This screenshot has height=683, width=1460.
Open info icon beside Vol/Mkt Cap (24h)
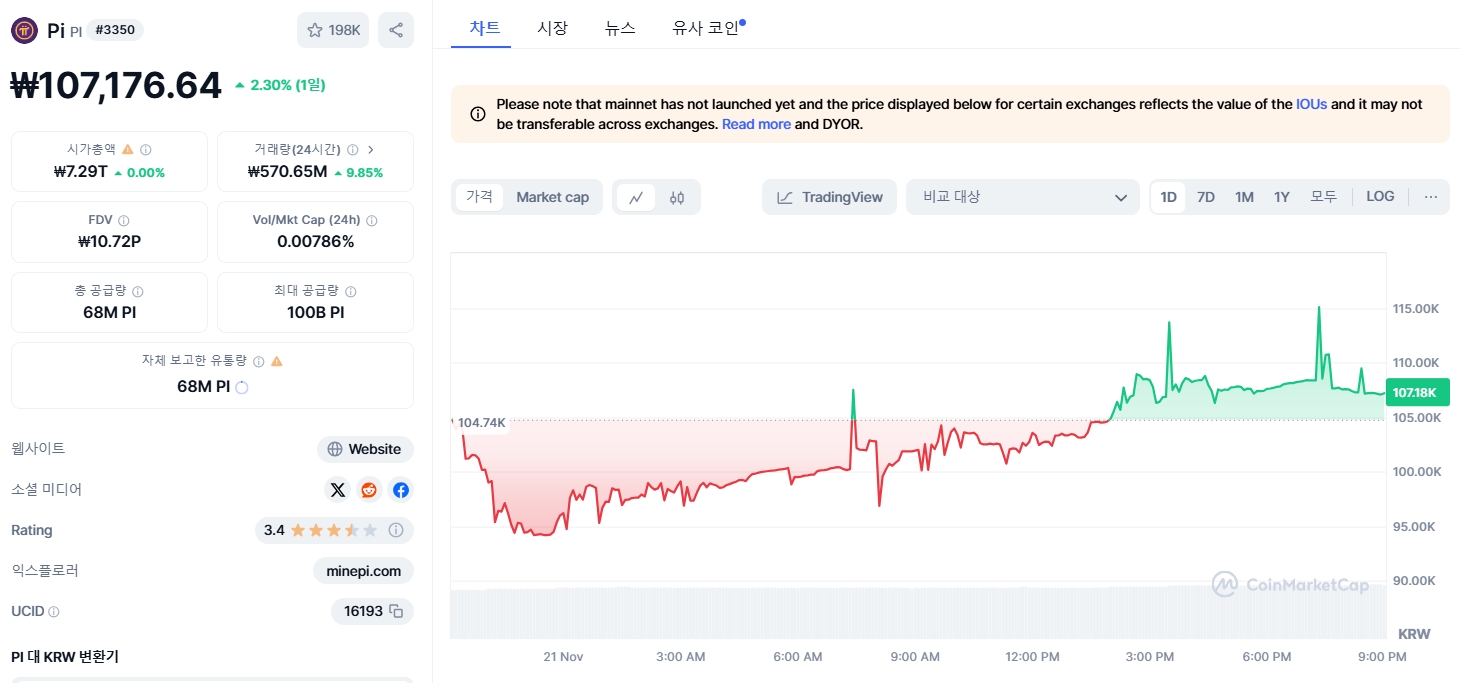[x=371, y=220]
